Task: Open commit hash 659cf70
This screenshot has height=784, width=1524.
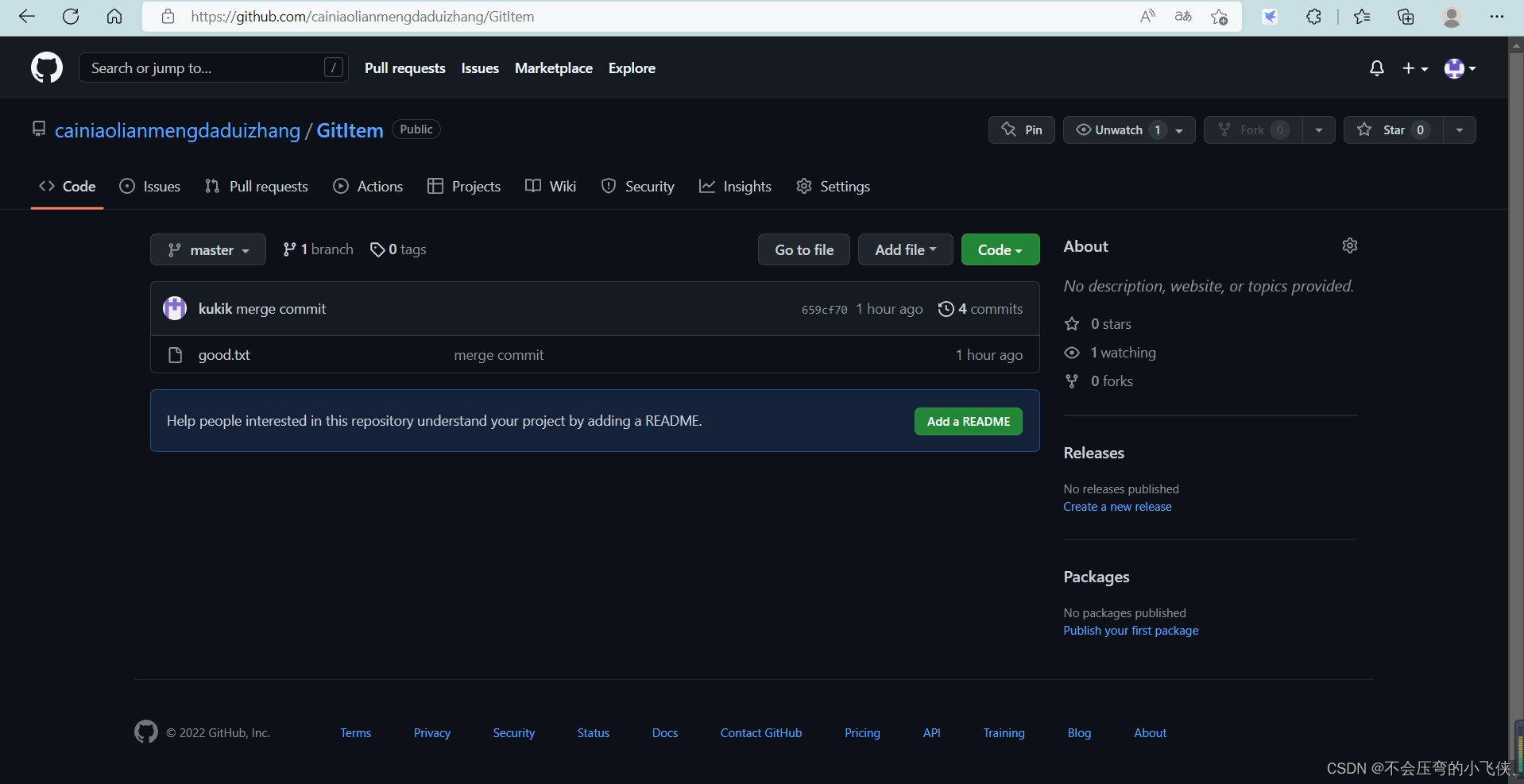Action: pyautogui.click(x=824, y=310)
